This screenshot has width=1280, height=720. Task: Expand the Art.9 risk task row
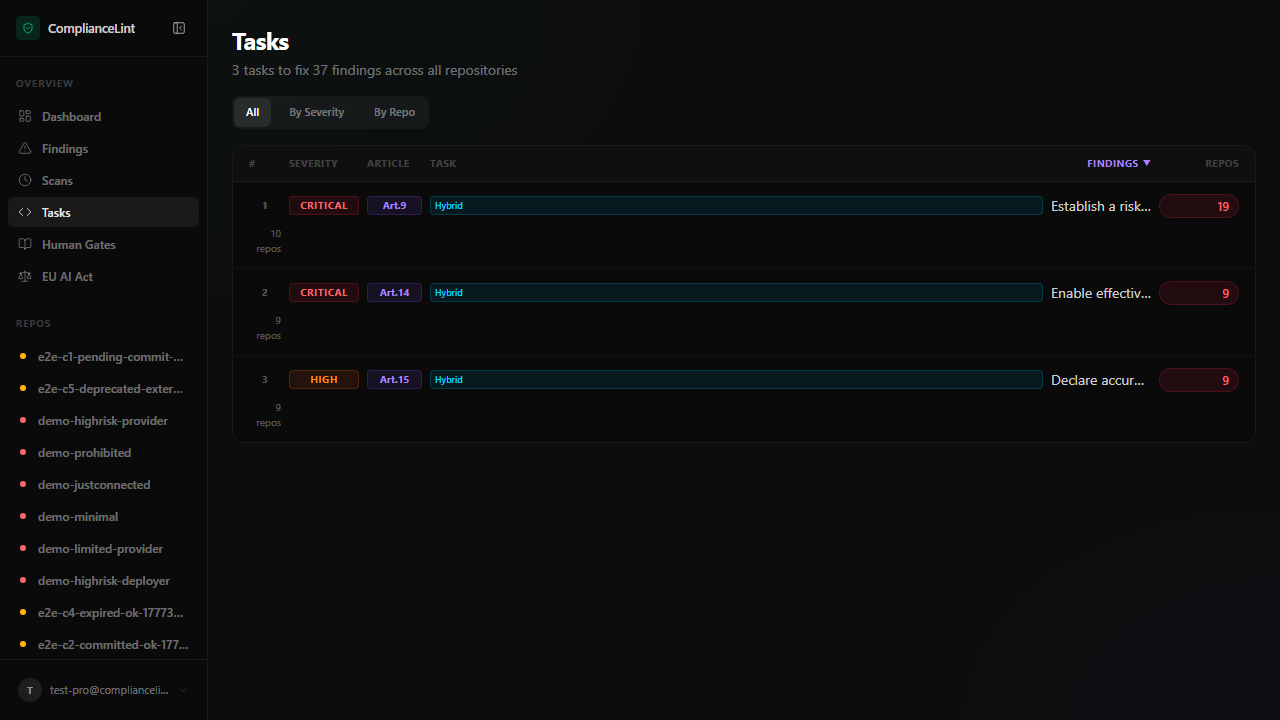coord(1100,206)
